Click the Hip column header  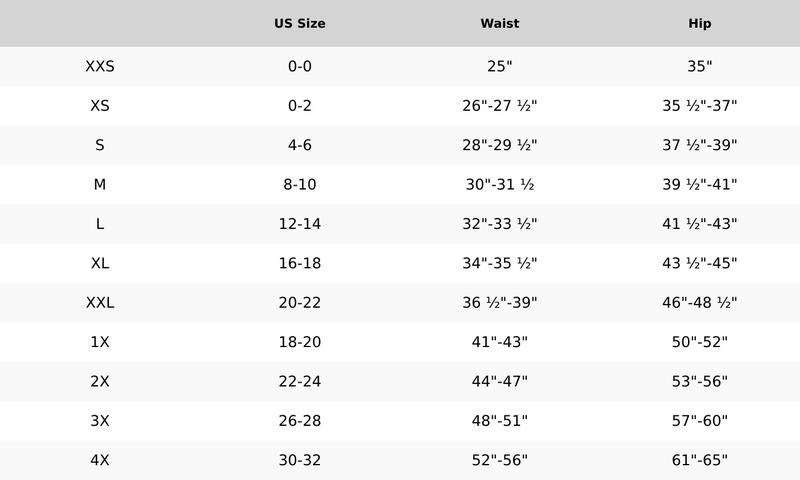click(700, 23)
